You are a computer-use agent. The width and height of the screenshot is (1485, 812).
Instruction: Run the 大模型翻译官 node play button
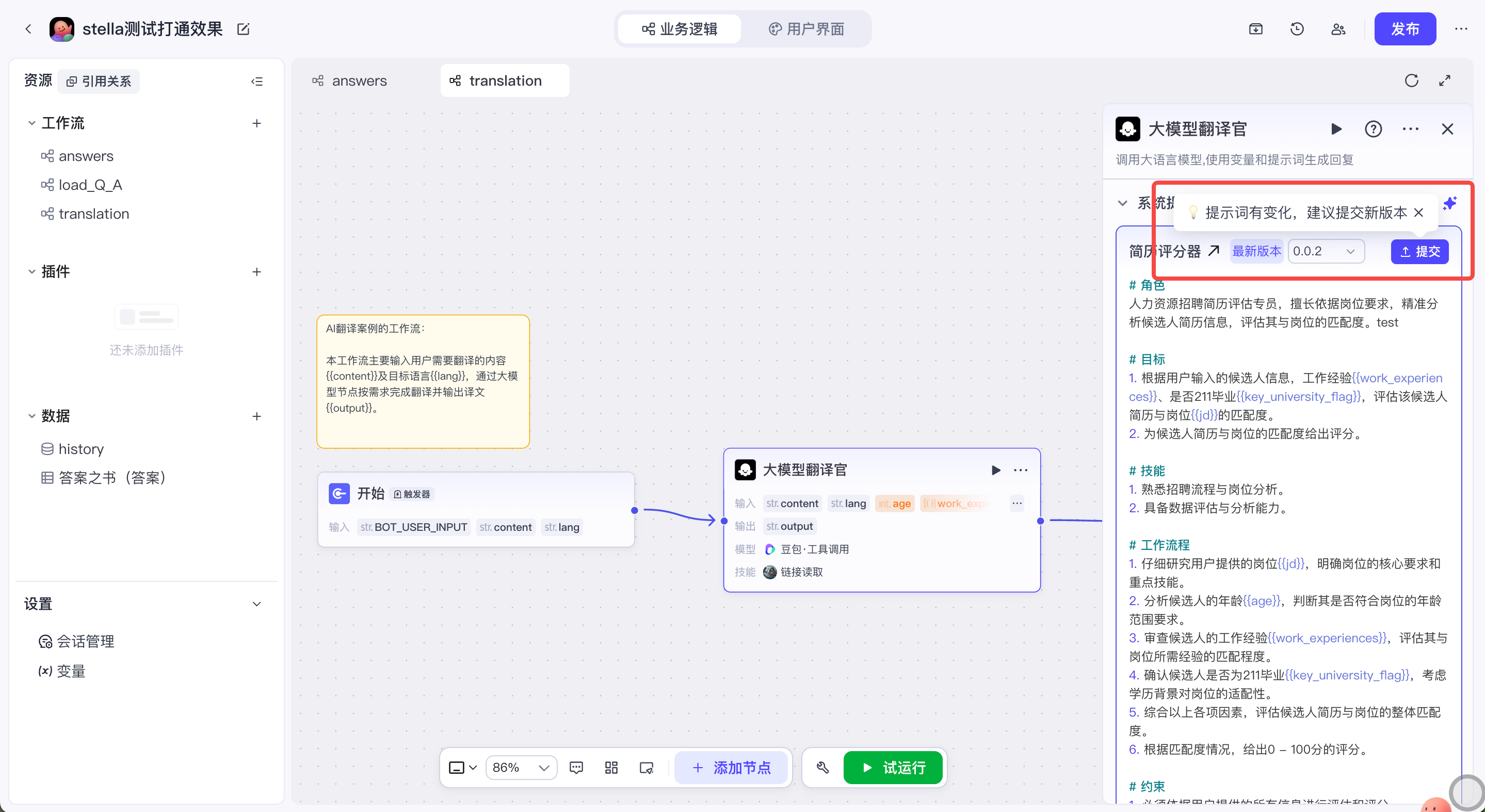[995, 470]
